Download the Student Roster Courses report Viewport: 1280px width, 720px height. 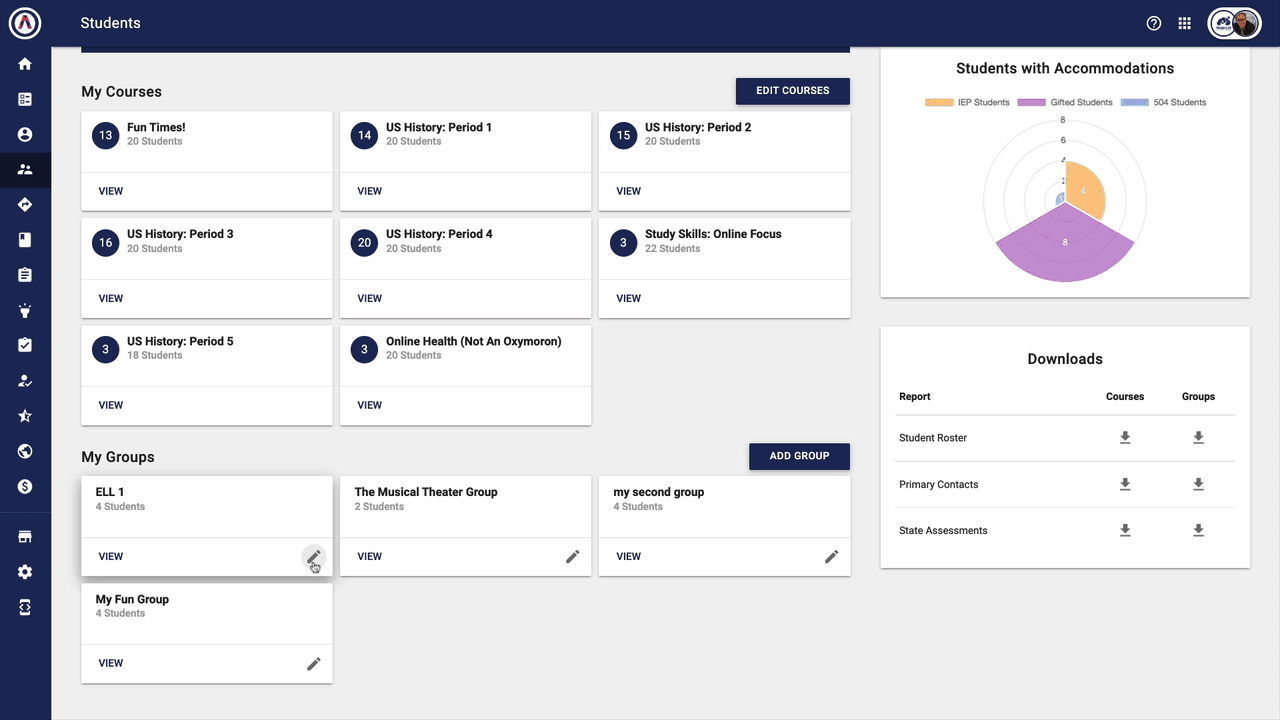pyautogui.click(x=1125, y=437)
